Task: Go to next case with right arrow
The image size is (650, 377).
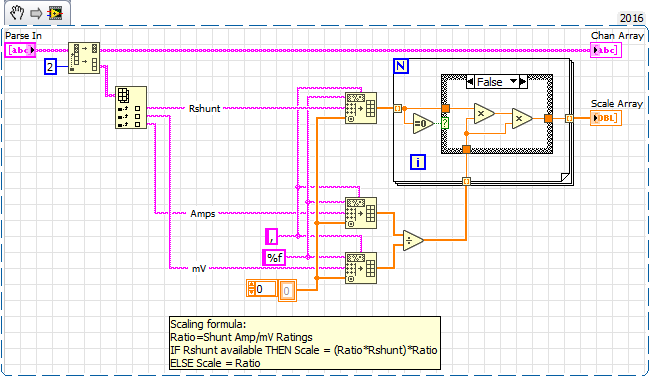Action: click(x=523, y=82)
